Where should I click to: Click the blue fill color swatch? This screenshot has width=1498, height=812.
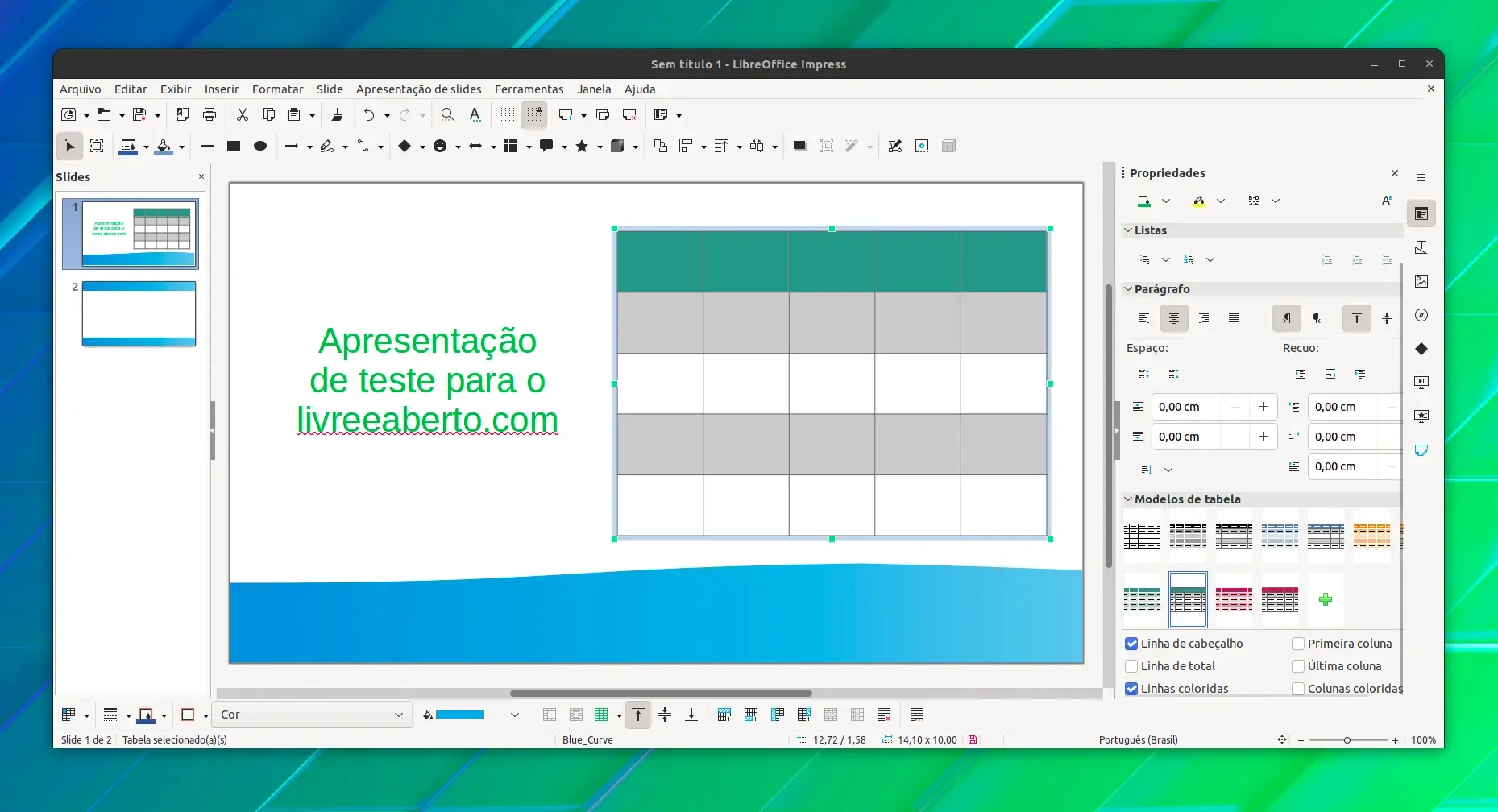coord(460,715)
